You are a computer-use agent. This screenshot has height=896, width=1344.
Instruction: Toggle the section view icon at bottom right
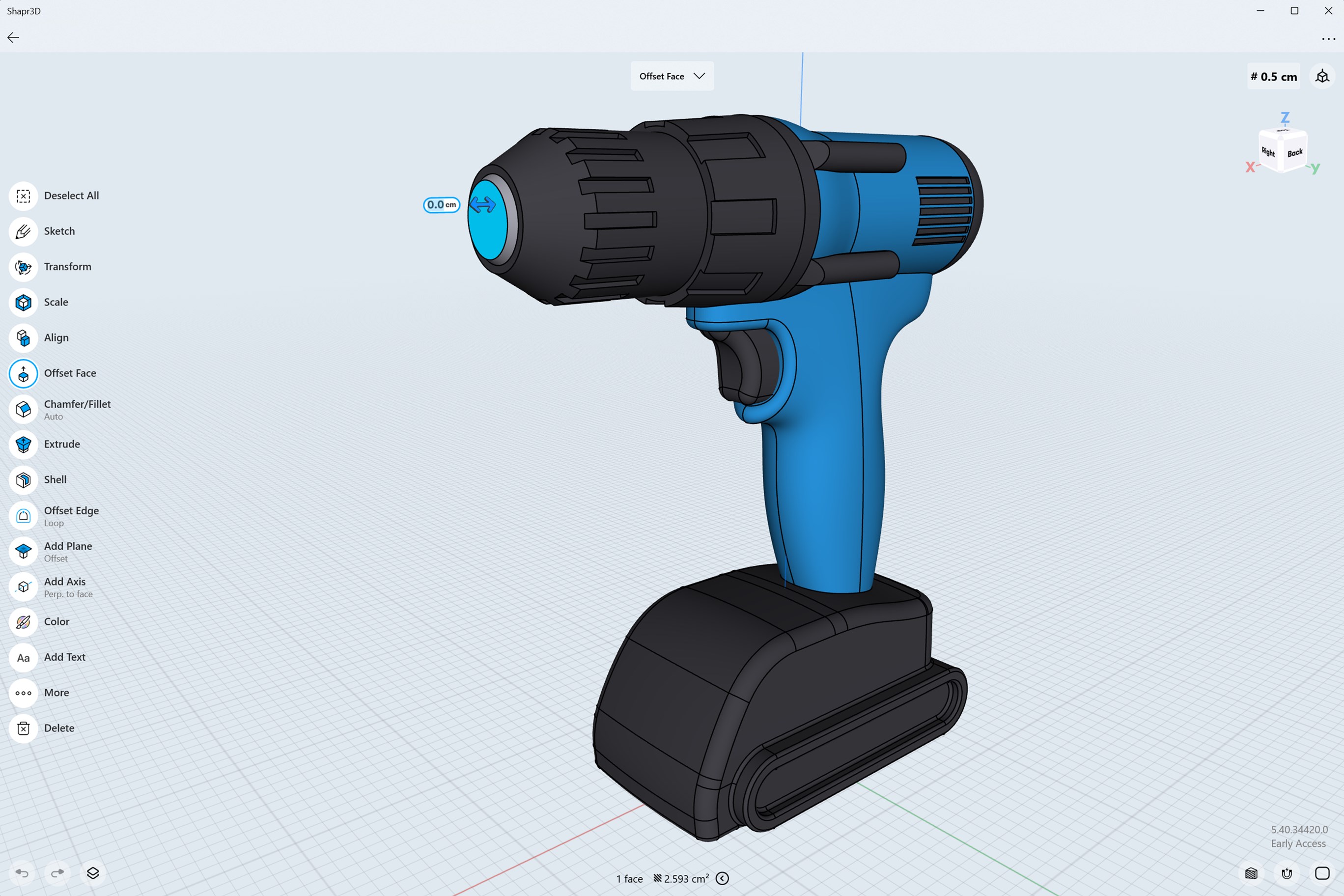point(1252,873)
